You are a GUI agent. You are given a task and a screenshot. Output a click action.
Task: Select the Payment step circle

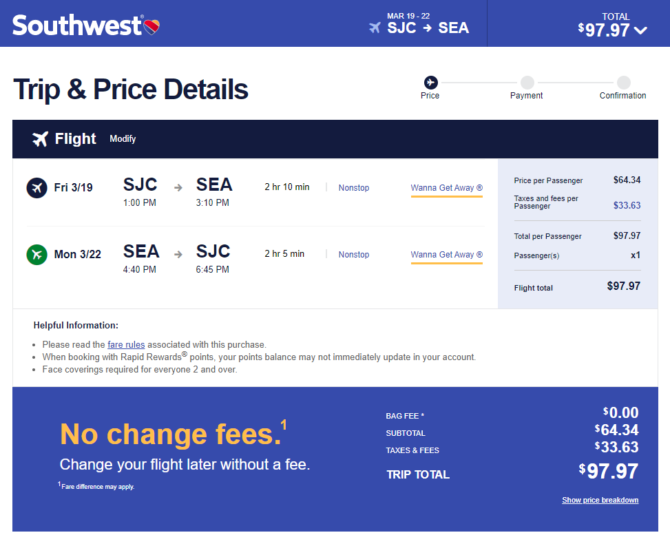click(x=527, y=82)
